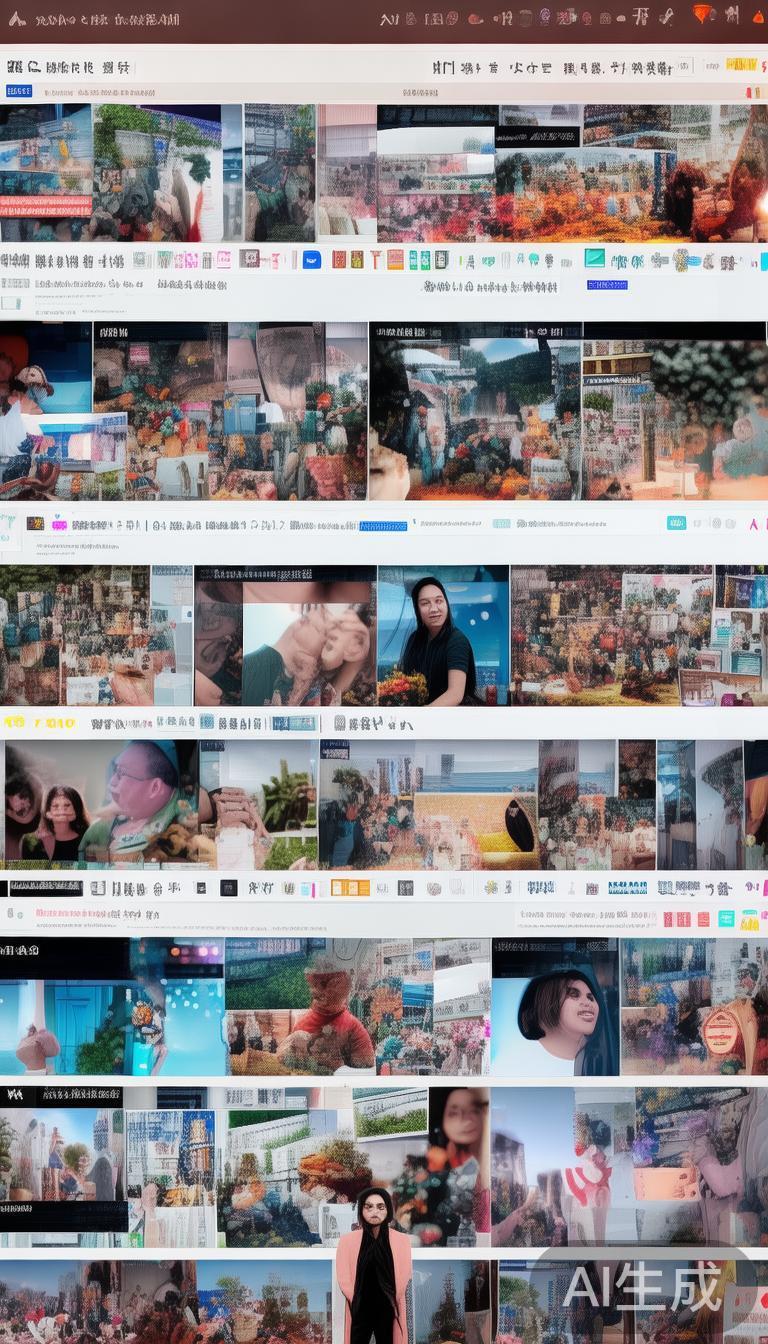
Task: Click the blue highlighted text in middle toolbar
Action: tap(383, 525)
